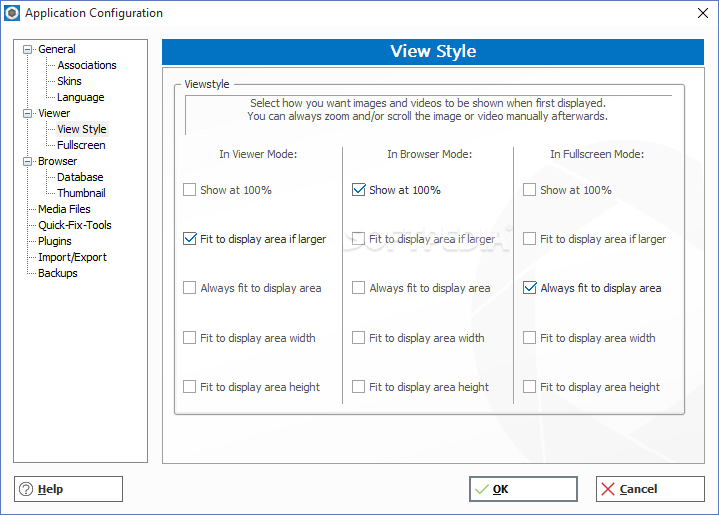Uncheck Always fit to display area in Fullscreen Mode
Image resolution: width=719 pixels, height=515 pixels.
[530, 288]
